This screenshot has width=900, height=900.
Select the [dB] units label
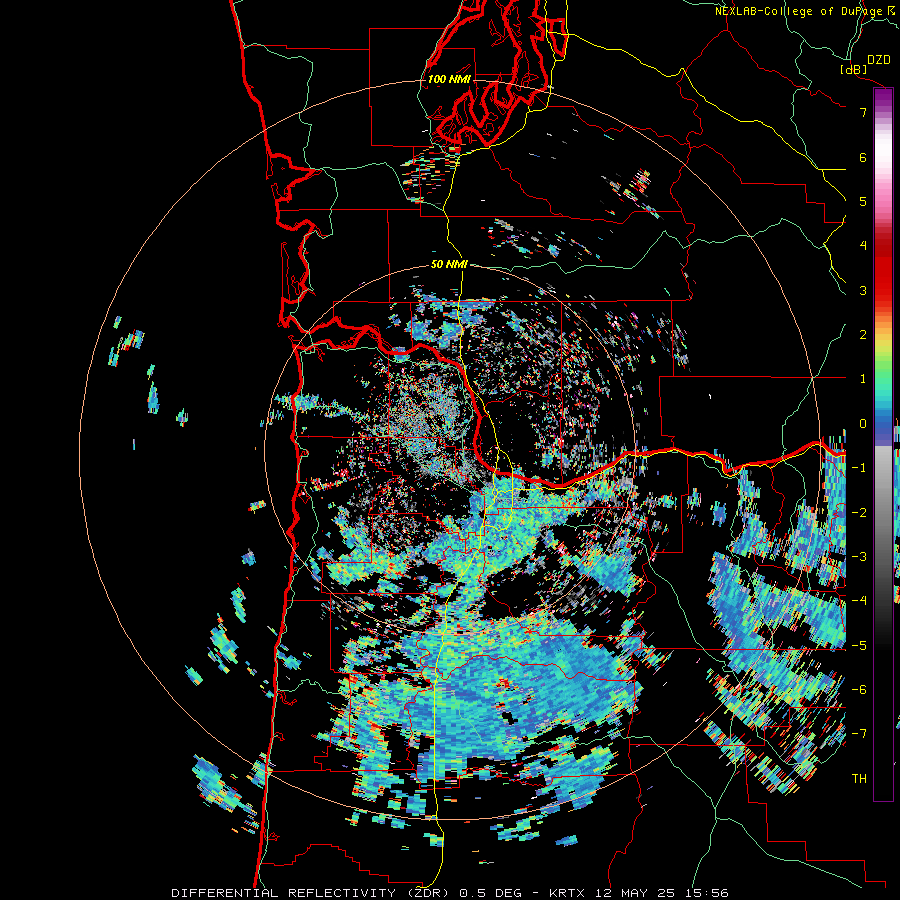pyautogui.click(x=854, y=69)
